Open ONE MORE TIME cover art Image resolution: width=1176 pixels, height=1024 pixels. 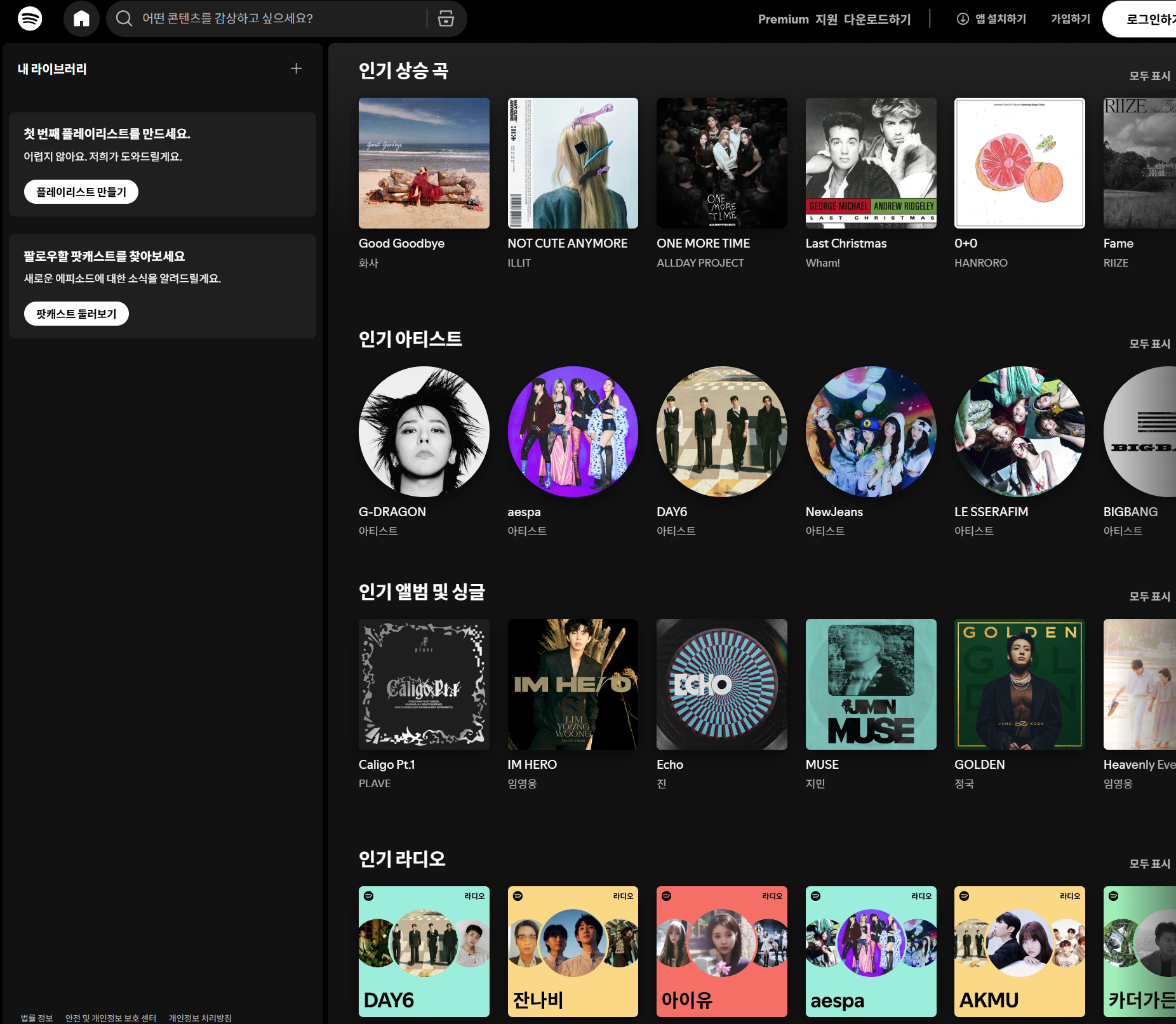coord(722,163)
